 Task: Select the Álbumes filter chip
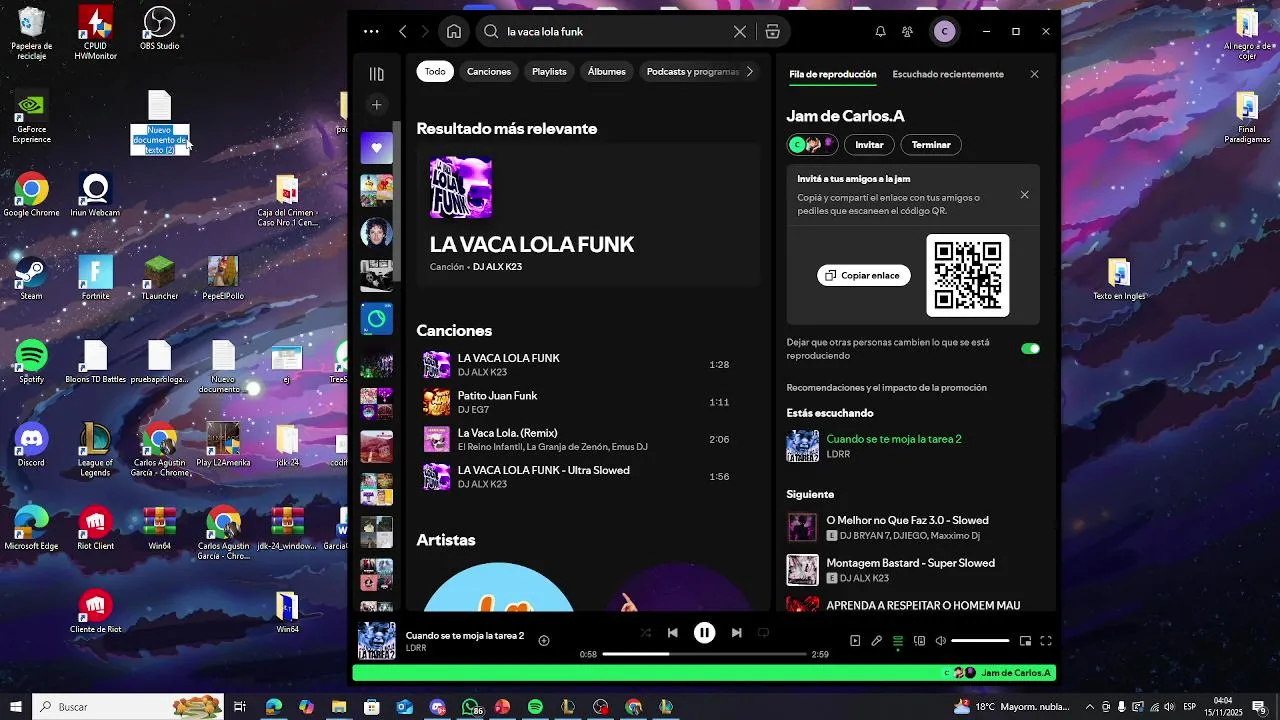pyautogui.click(x=607, y=72)
